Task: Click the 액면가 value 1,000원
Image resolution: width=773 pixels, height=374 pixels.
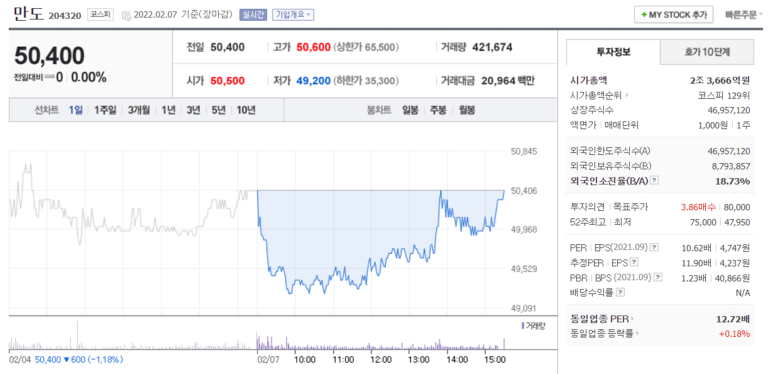Action: (x=713, y=125)
